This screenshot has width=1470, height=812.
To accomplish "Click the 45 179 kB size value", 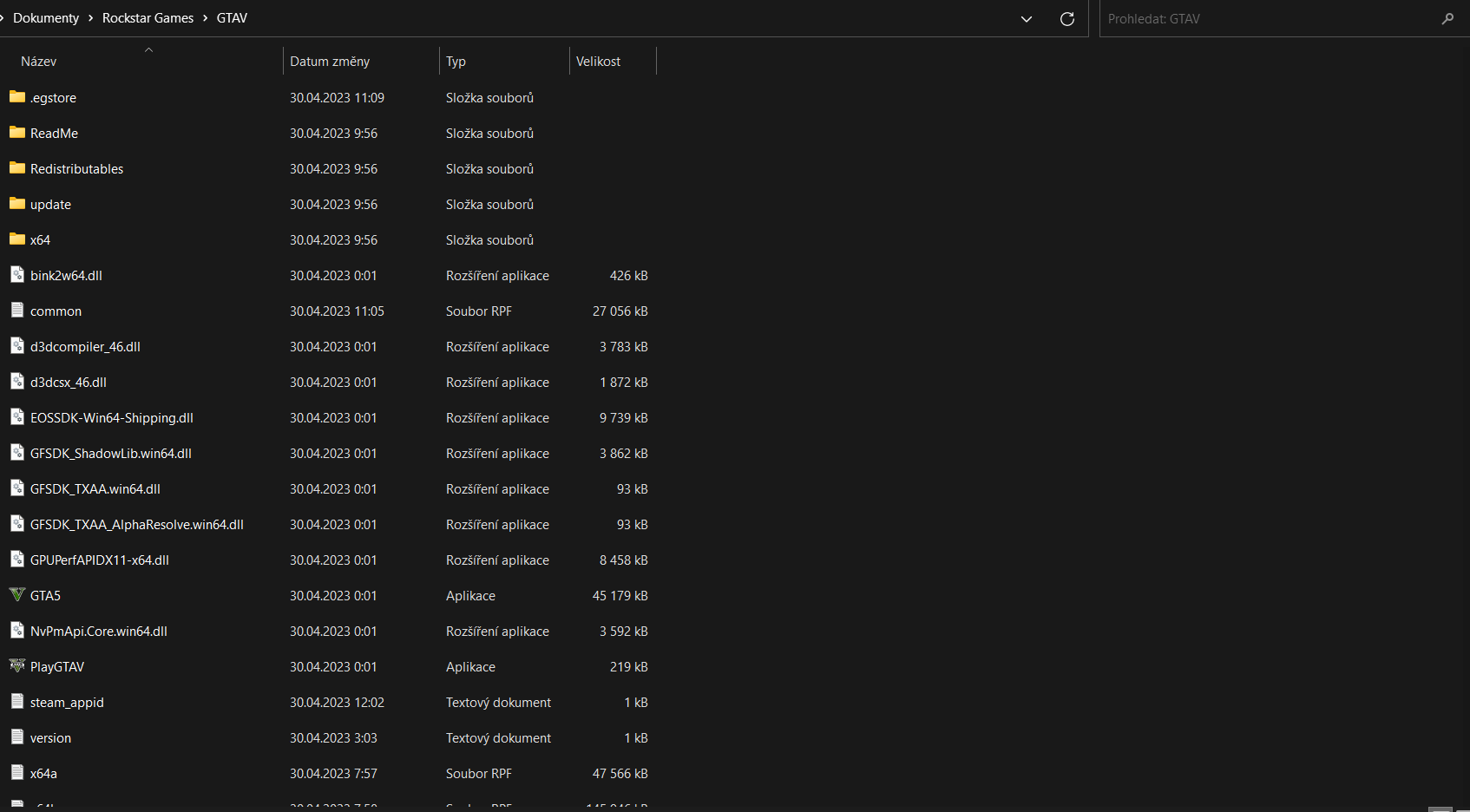I will [620, 596].
